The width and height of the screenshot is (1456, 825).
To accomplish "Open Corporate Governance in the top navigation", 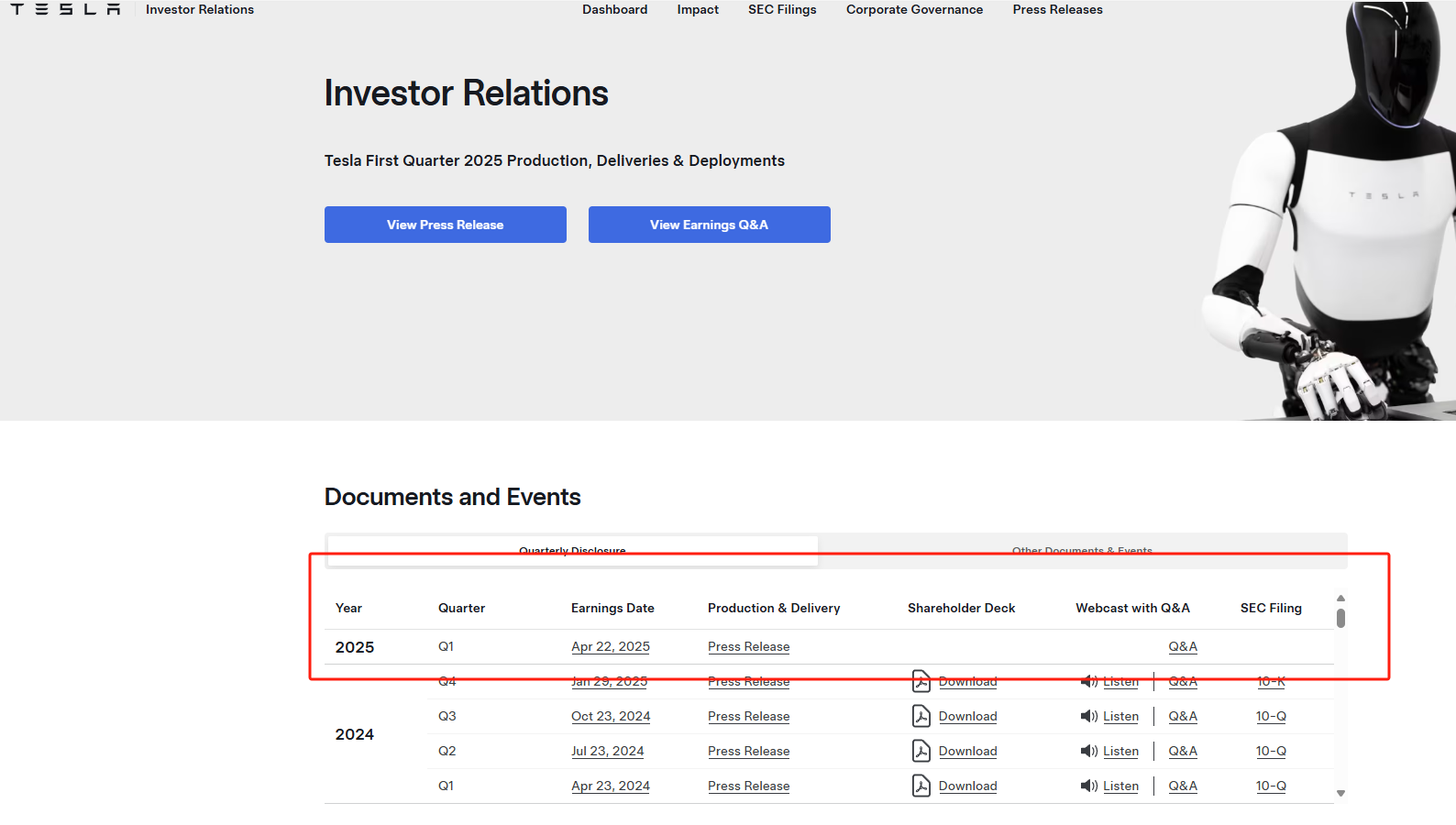I will [914, 9].
